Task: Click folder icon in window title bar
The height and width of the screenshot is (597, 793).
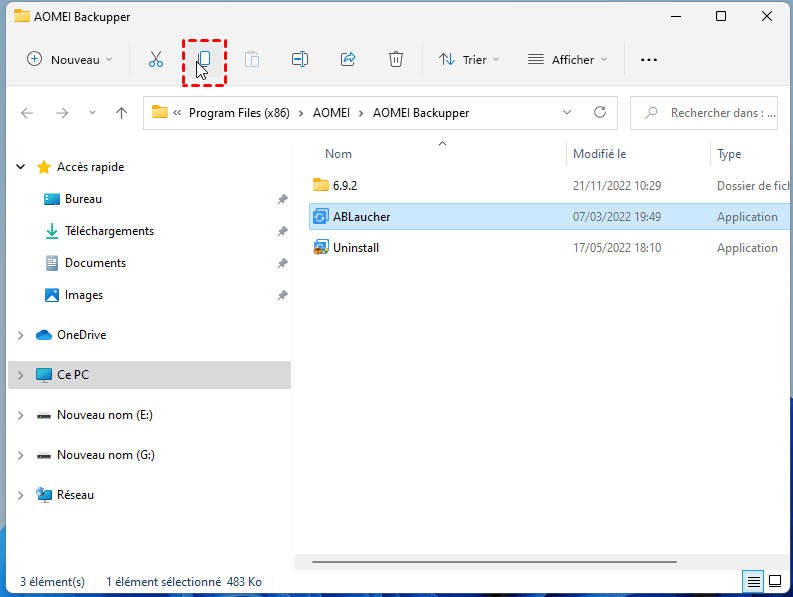Action: coord(22,16)
